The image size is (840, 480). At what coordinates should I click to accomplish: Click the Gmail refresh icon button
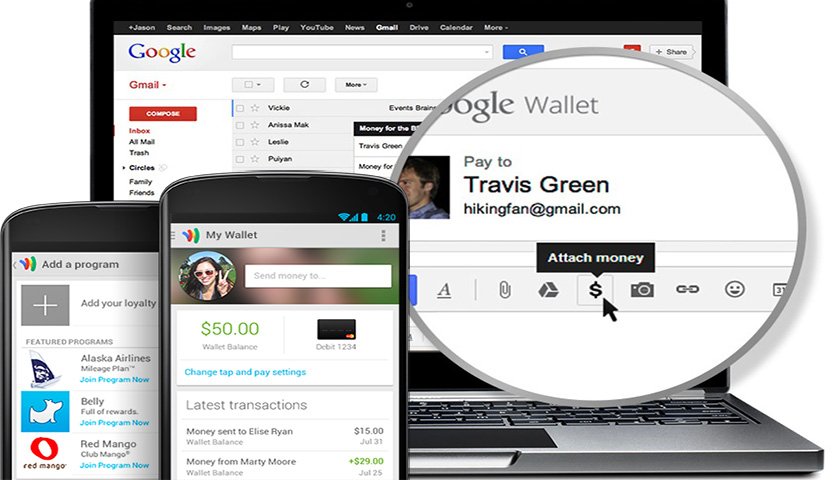point(304,85)
